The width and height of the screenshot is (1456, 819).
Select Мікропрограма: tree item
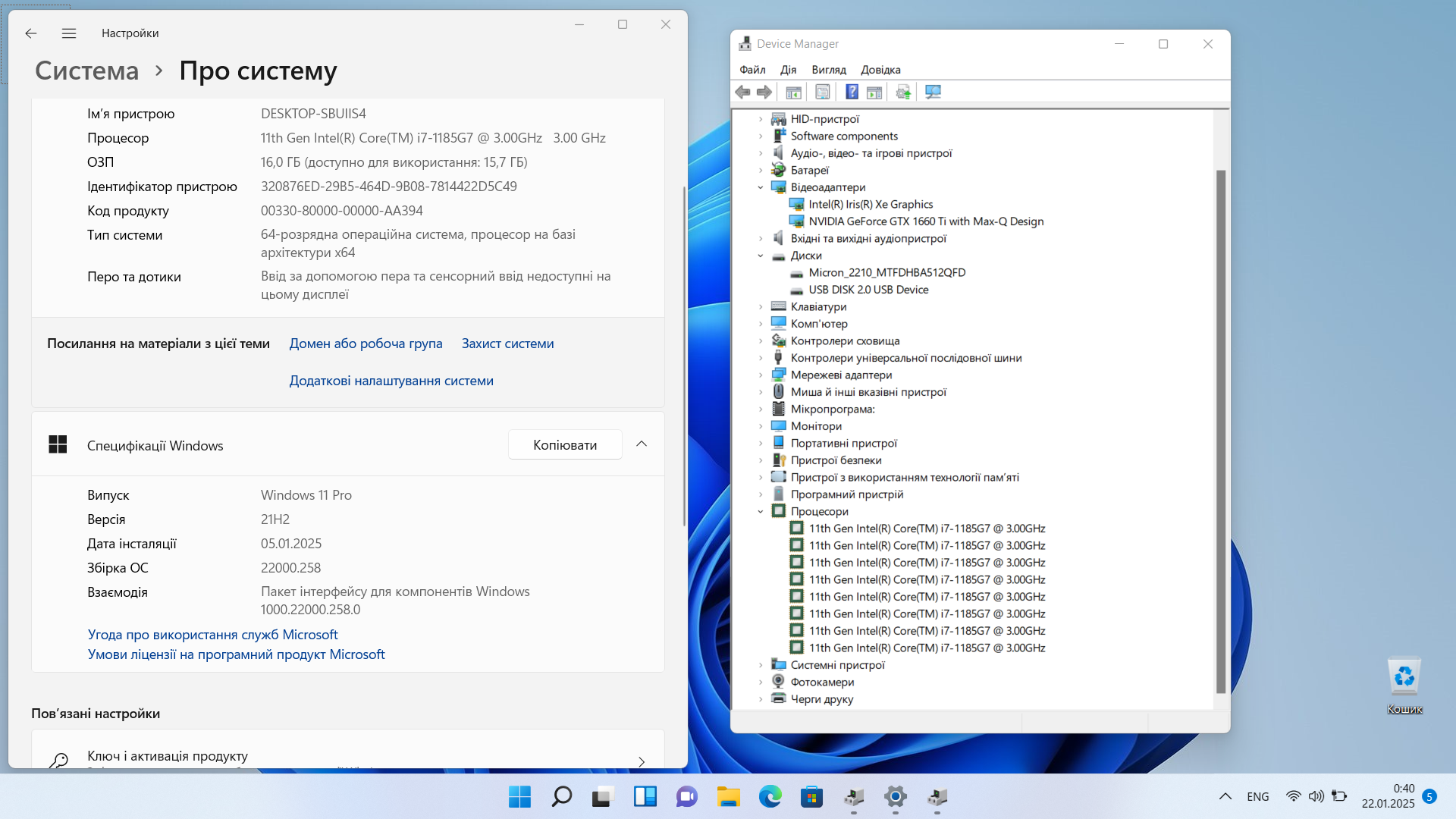pos(832,409)
